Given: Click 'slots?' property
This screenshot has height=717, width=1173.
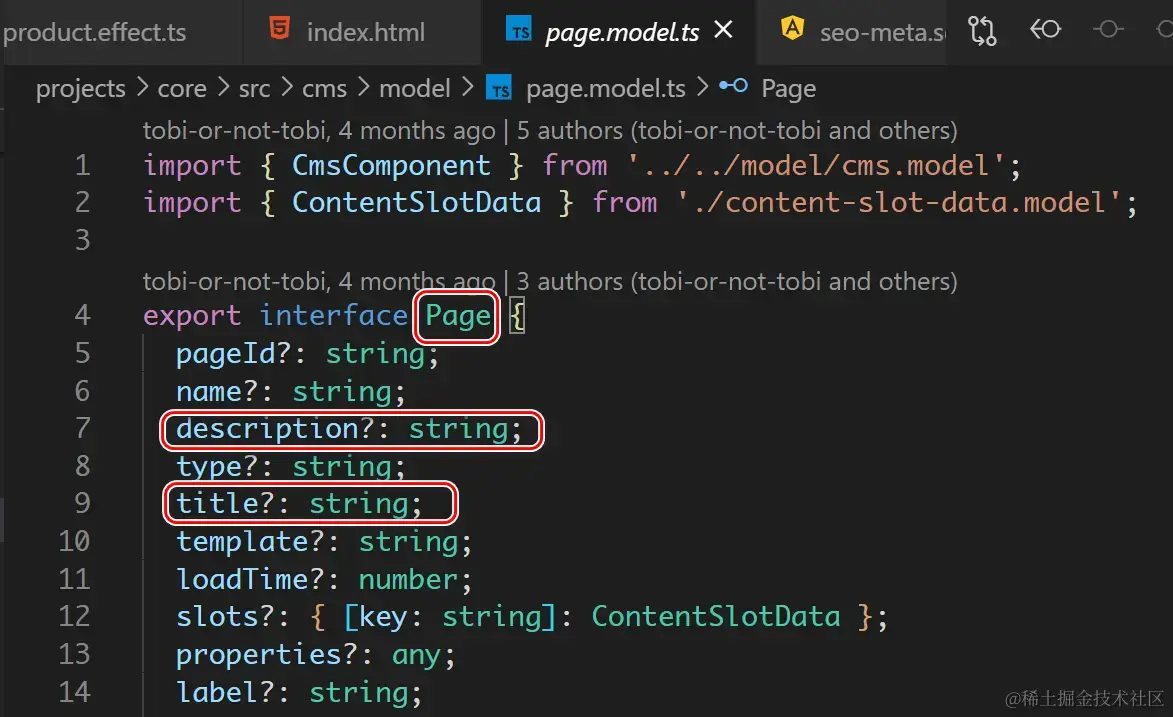Looking at the screenshot, I should coord(224,617).
